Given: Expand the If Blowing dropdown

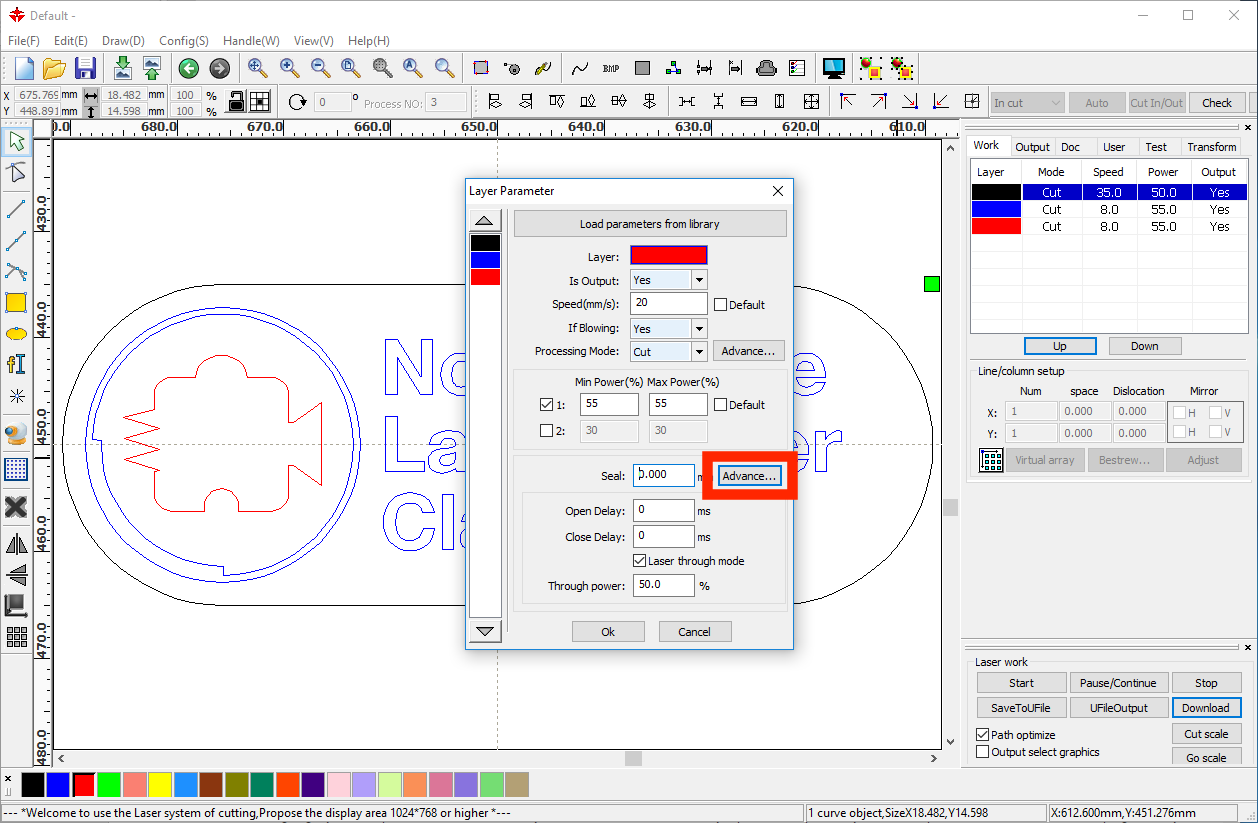Looking at the screenshot, I should (x=699, y=328).
